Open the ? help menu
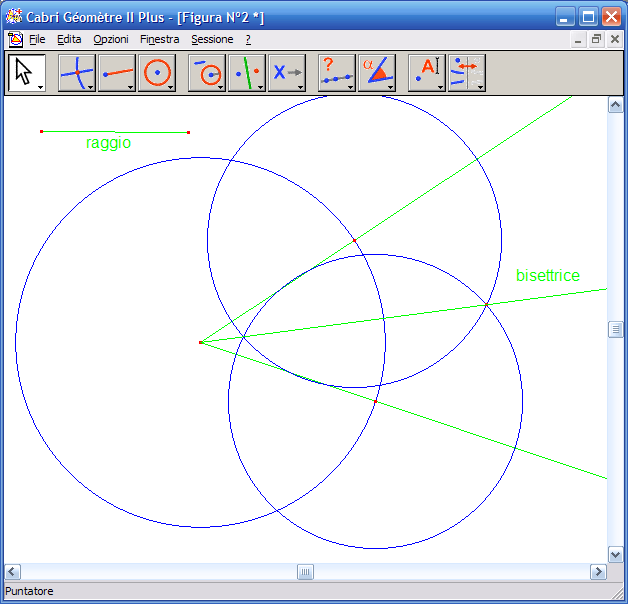Image resolution: width=628 pixels, height=604 pixels. point(248,40)
